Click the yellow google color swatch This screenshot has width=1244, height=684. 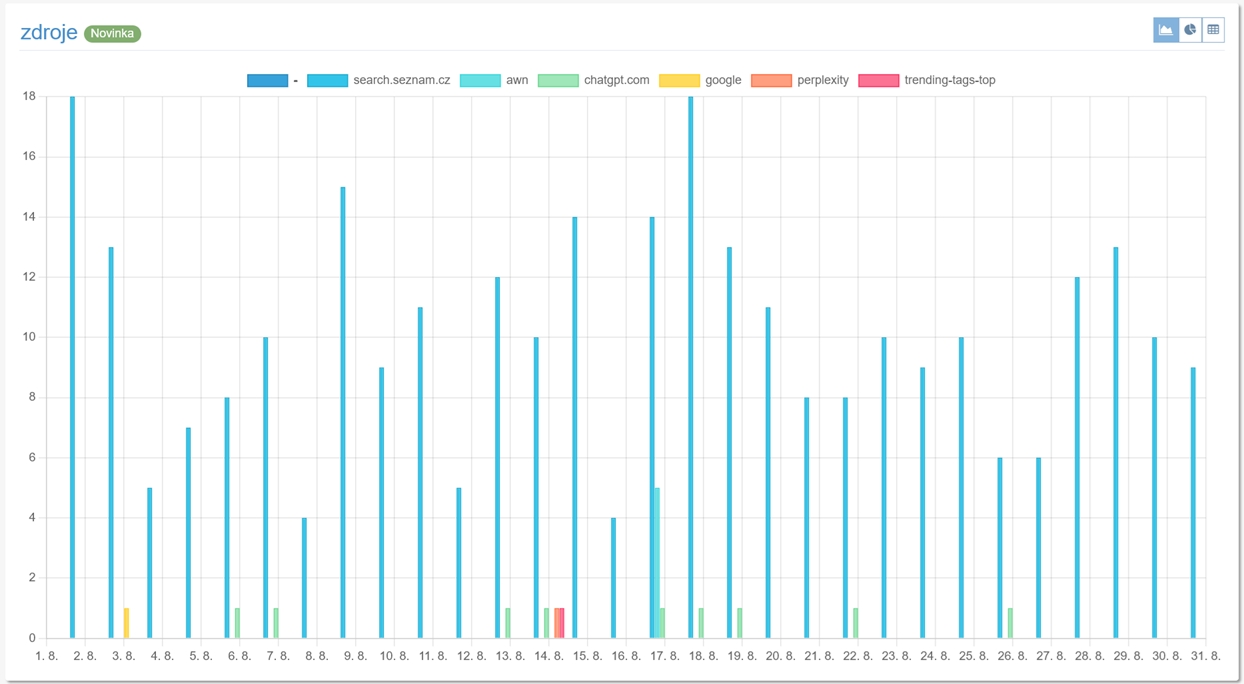pos(679,80)
